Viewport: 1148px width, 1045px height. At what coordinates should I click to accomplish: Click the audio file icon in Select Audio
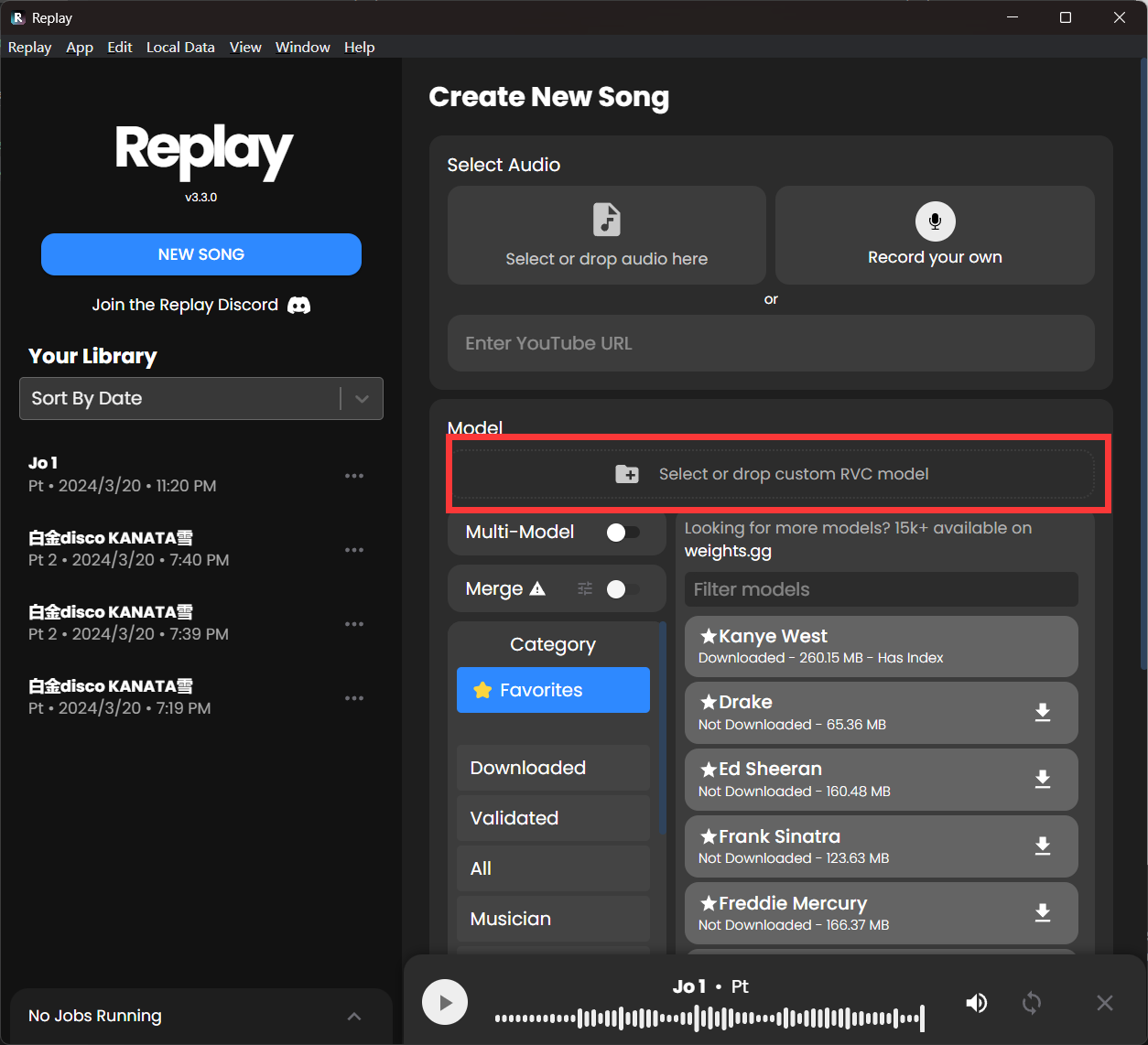(x=606, y=220)
